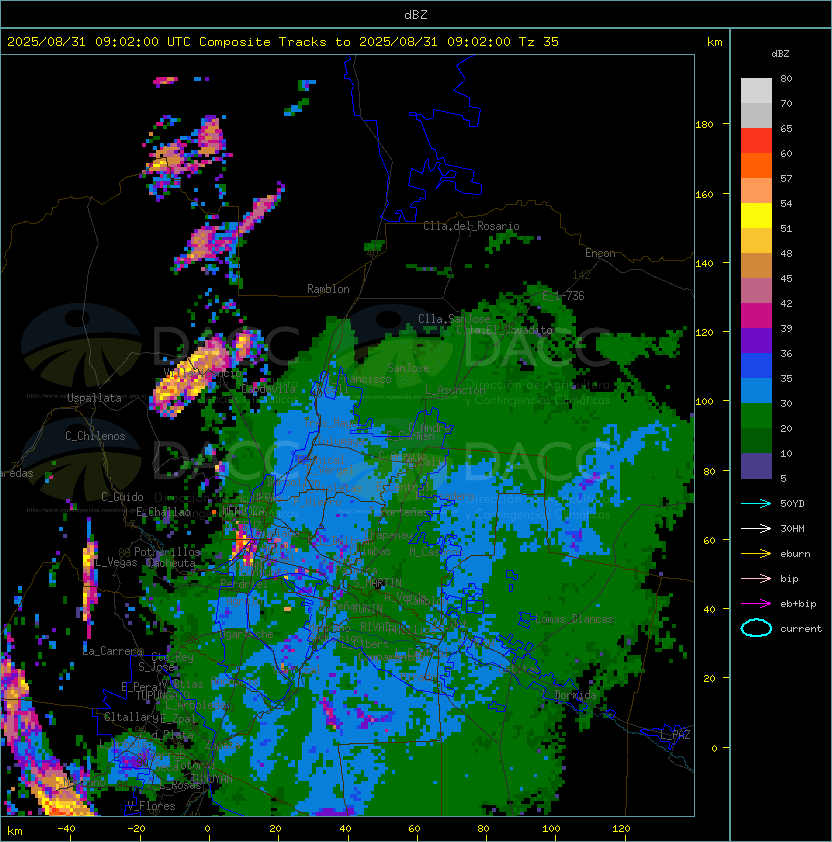Select the dark orange 57 dBZ swatch
The width and height of the screenshot is (832, 842).
coord(756,165)
